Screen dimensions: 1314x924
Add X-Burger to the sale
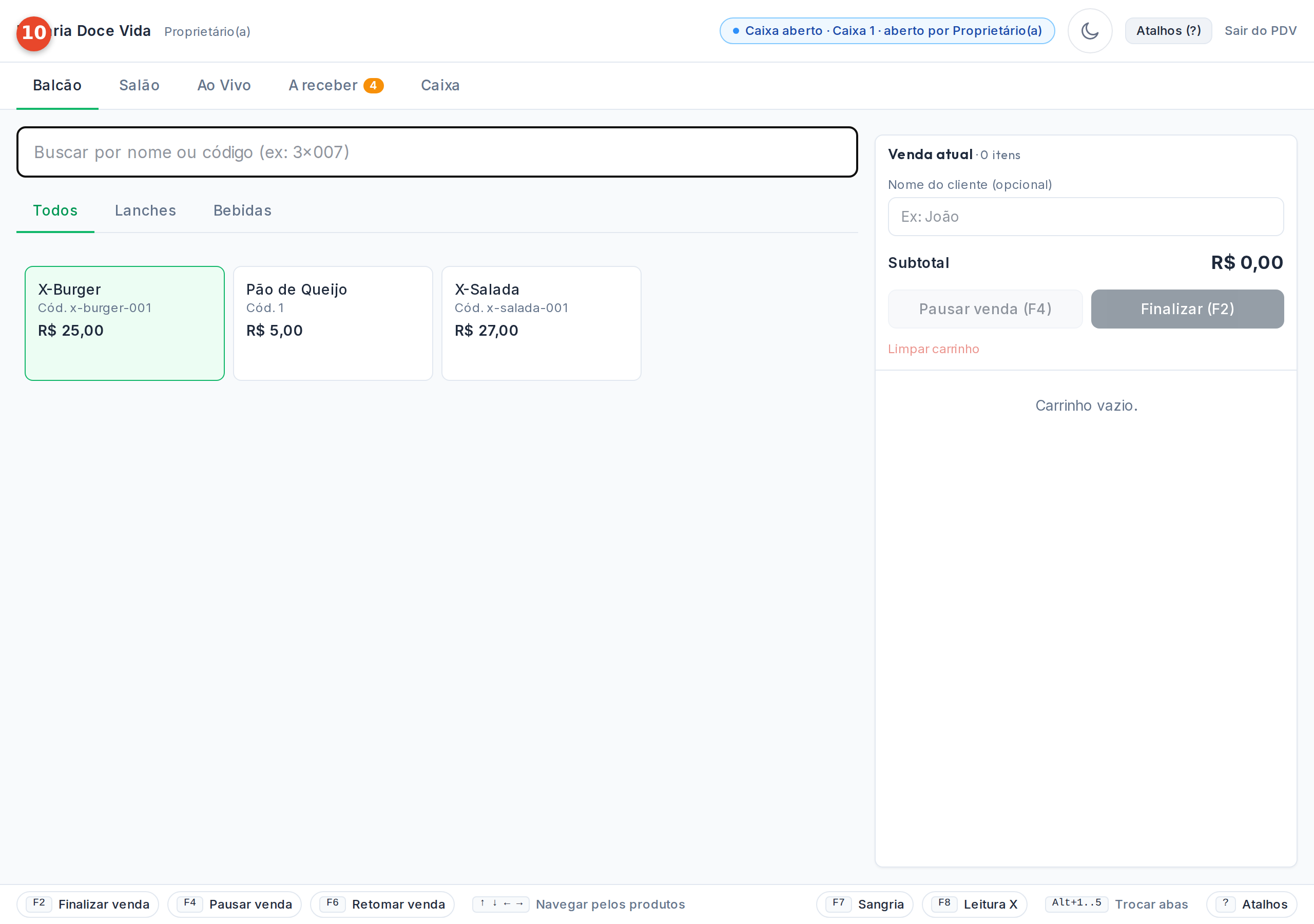tap(125, 323)
